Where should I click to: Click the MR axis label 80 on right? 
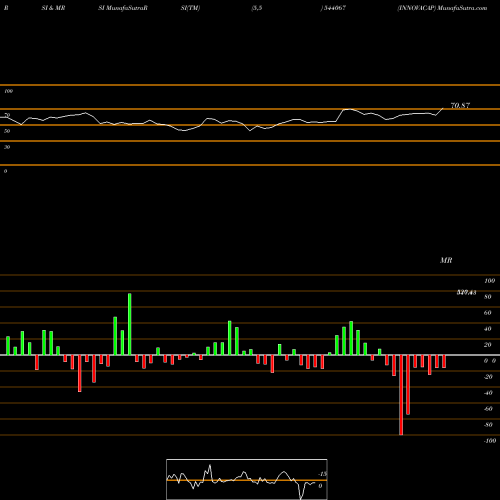pos(488,297)
